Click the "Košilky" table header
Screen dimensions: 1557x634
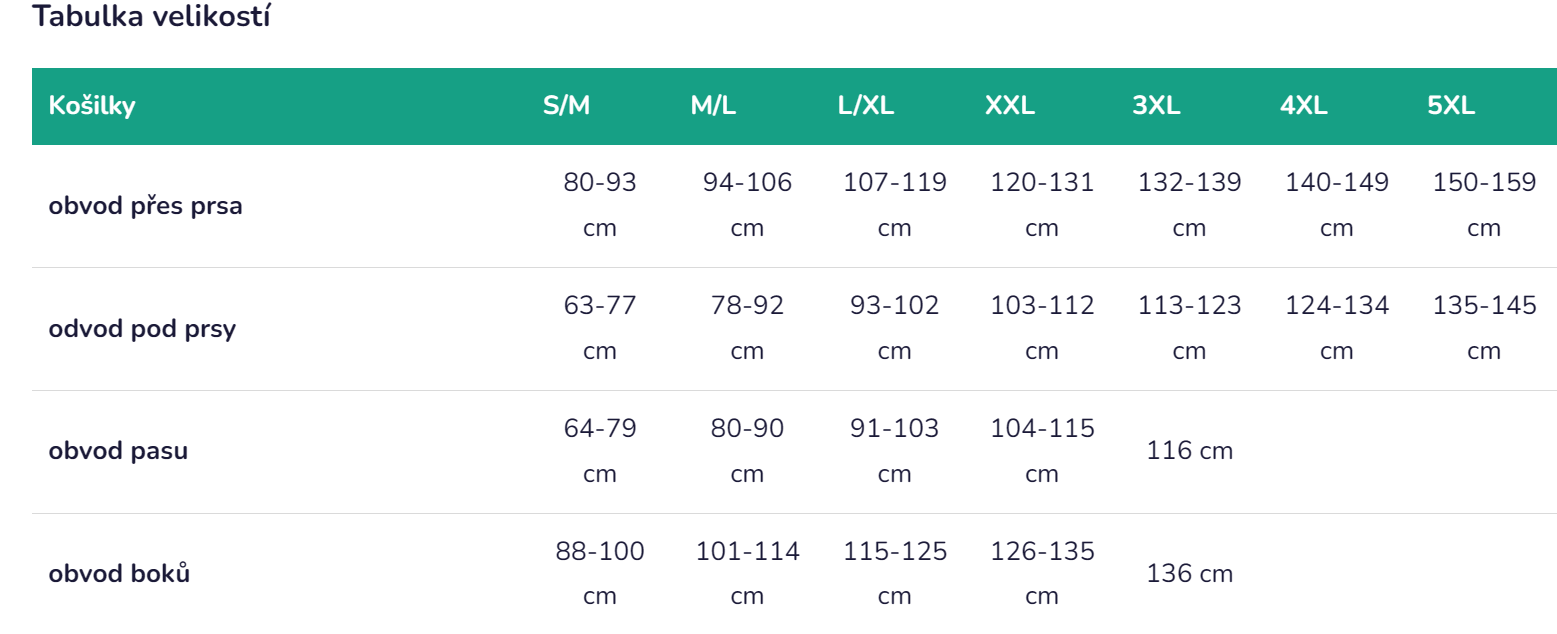92,106
